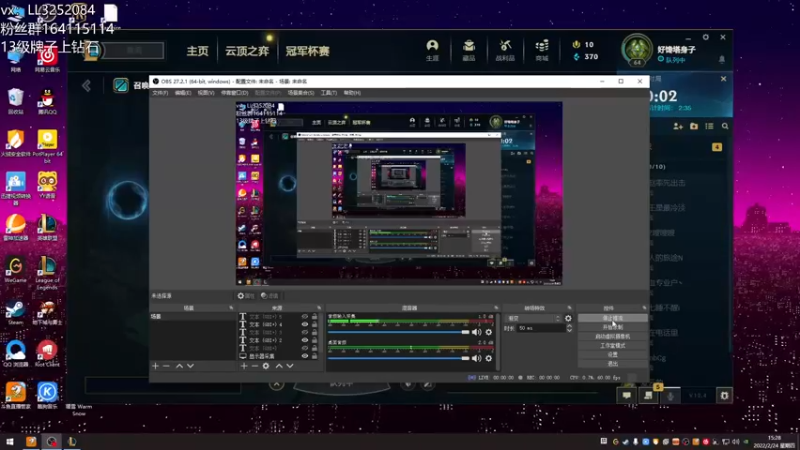Screen dimensions: 800x450
Task: Switch to 冠军杯赛 tab in League client
Action: coord(307,51)
